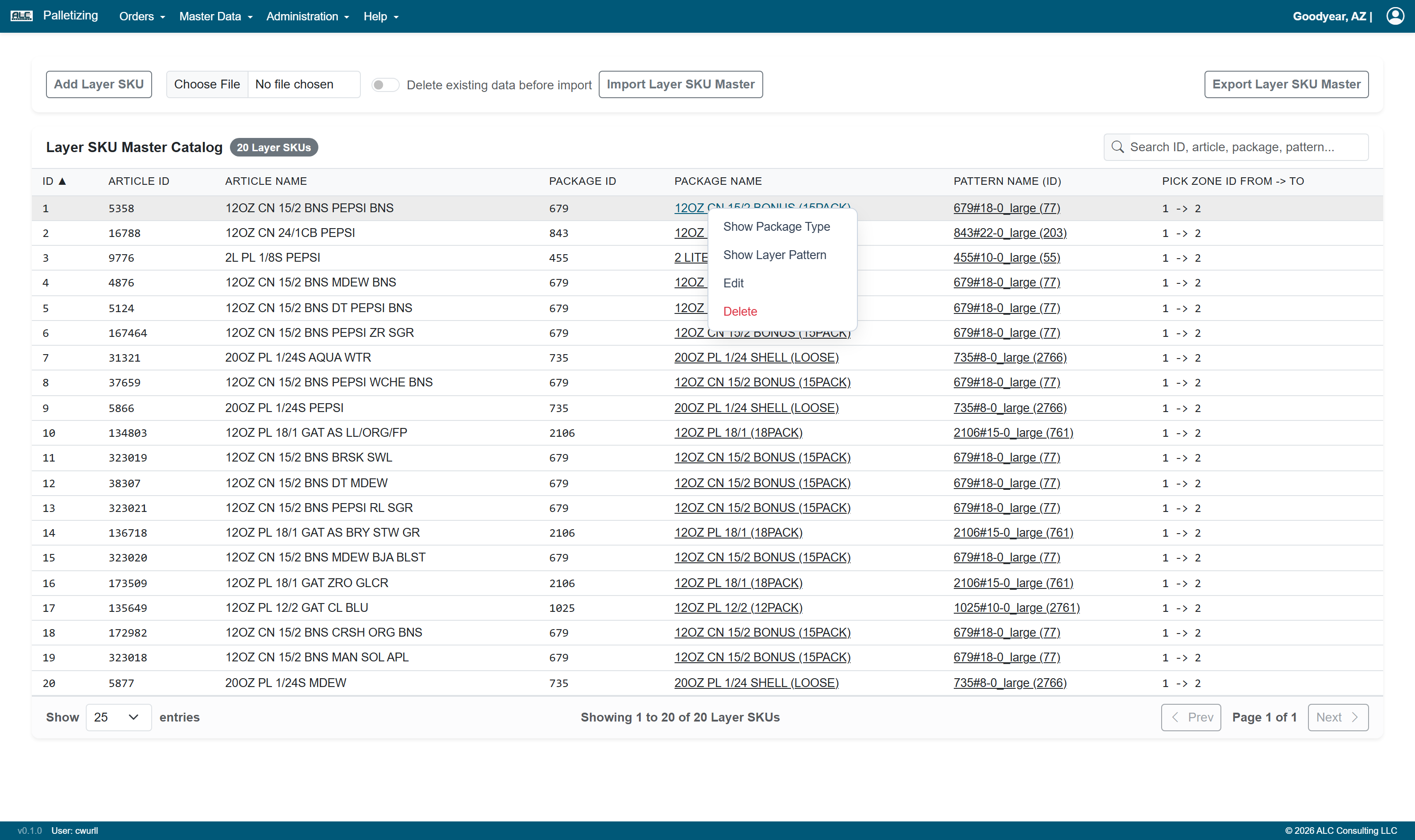Click package ID 1025 cell
Image resolution: width=1415 pixels, height=840 pixels.
tap(562, 608)
